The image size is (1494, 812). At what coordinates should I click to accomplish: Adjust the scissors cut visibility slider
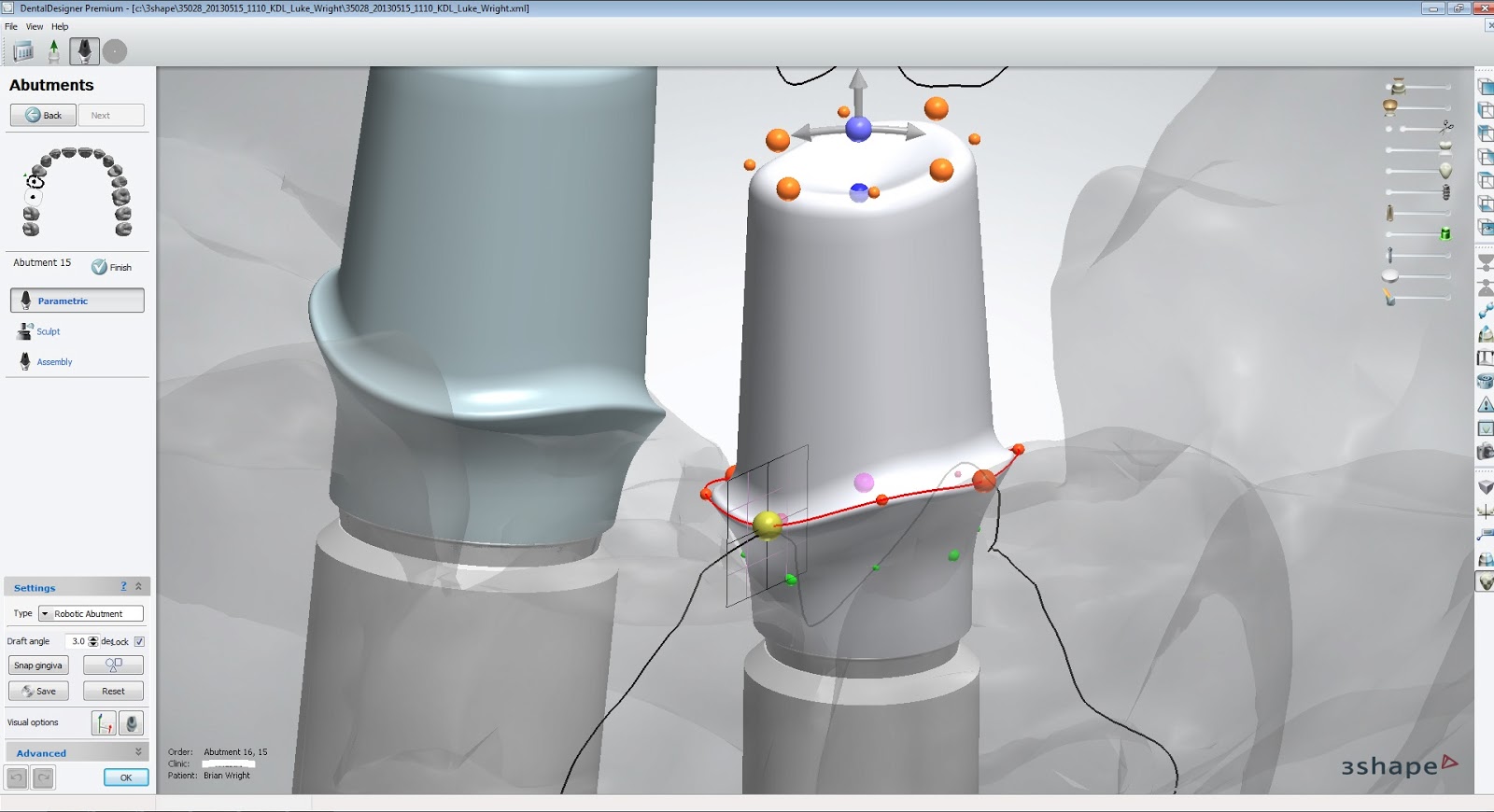pyautogui.click(x=1419, y=128)
